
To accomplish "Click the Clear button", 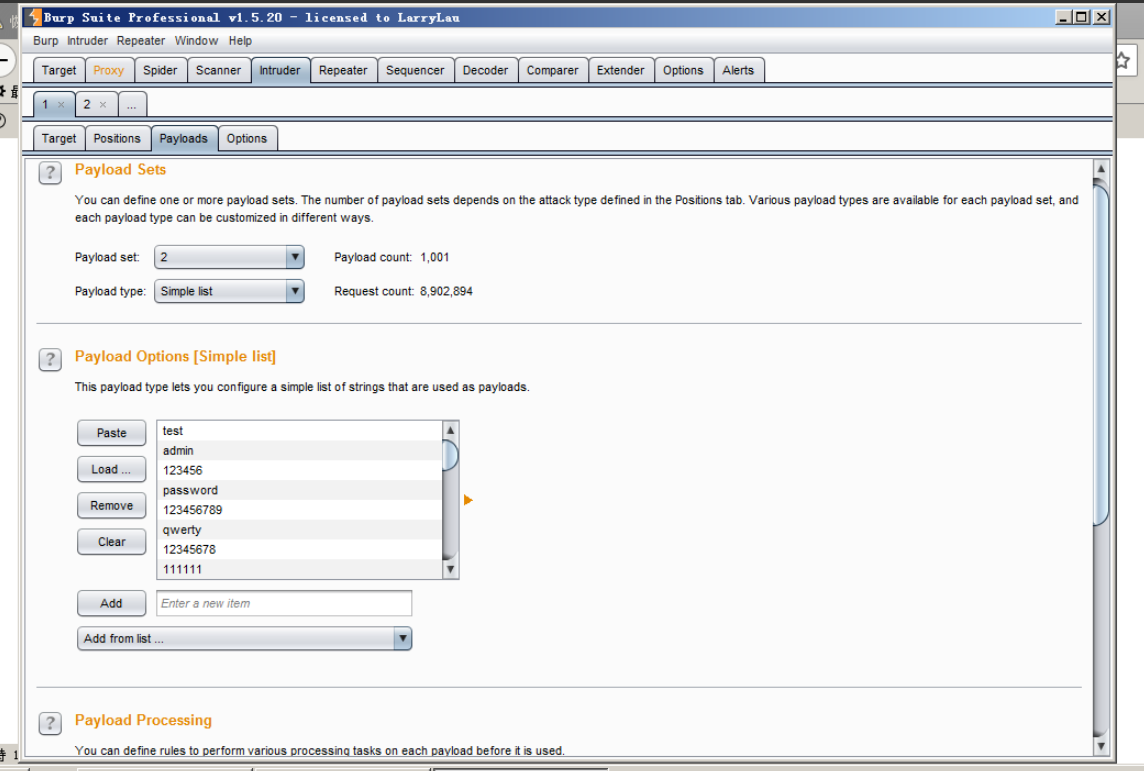I will (112, 542).
